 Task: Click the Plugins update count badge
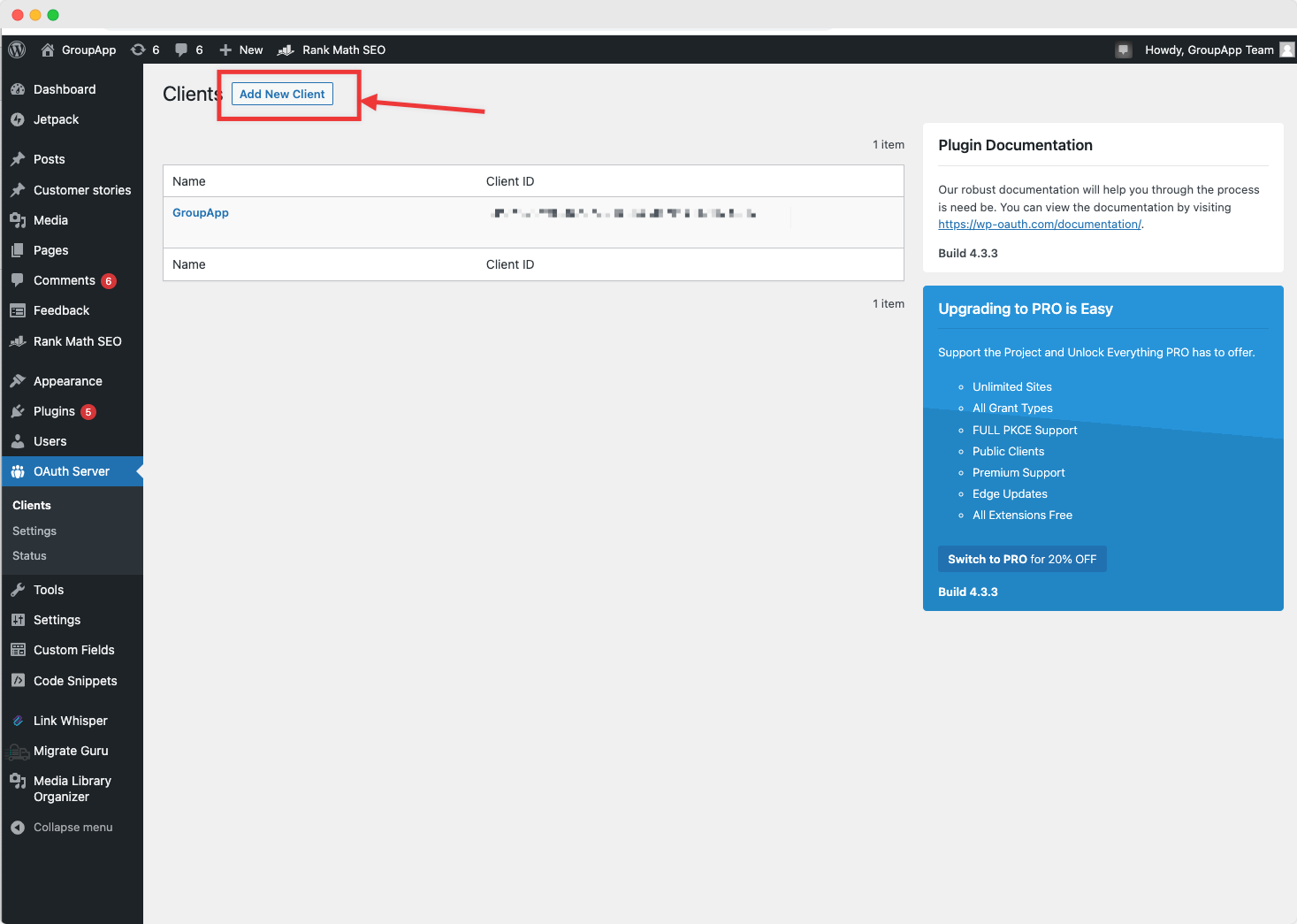click(88, 412)
